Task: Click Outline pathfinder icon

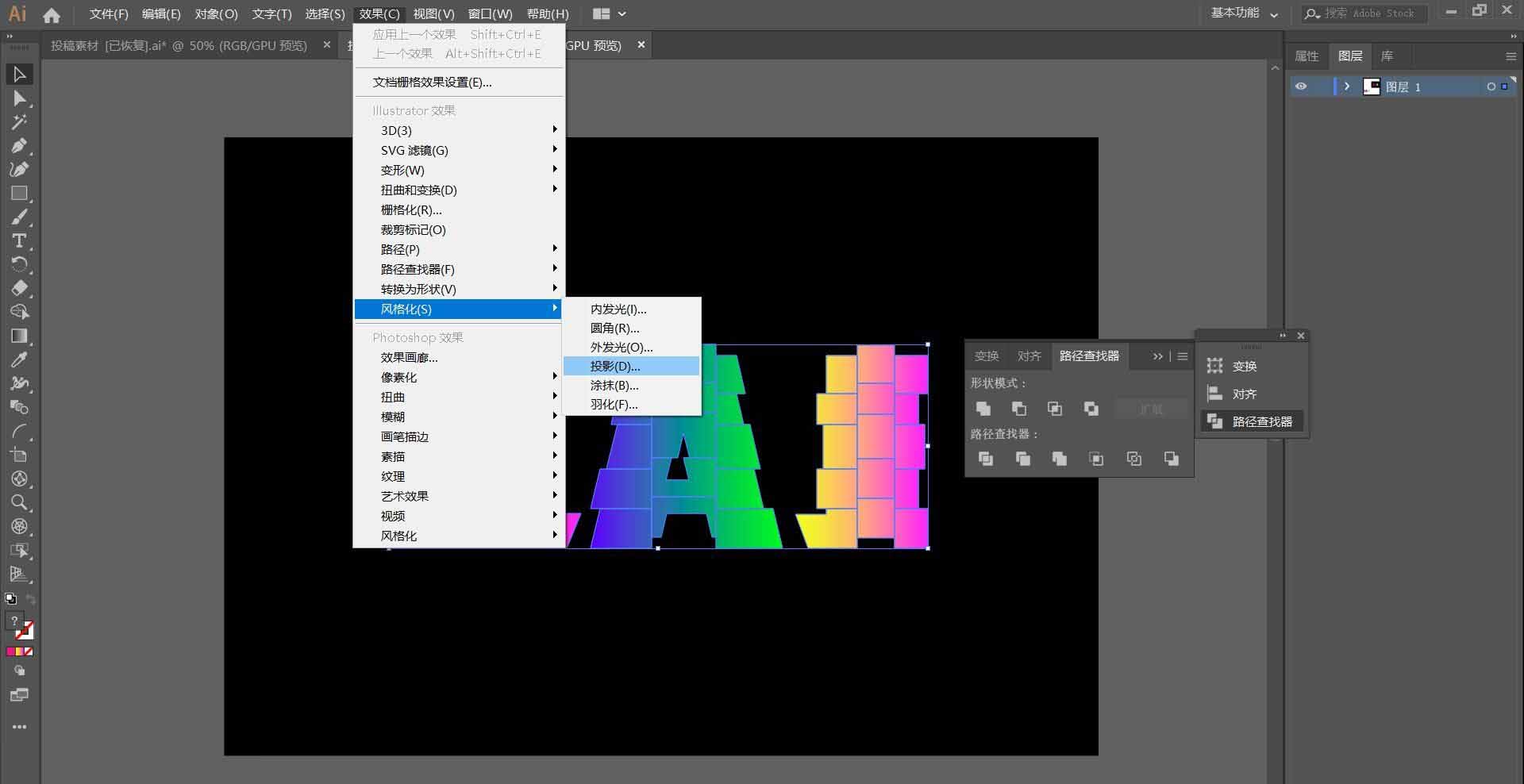Action: click(1133, 459)
